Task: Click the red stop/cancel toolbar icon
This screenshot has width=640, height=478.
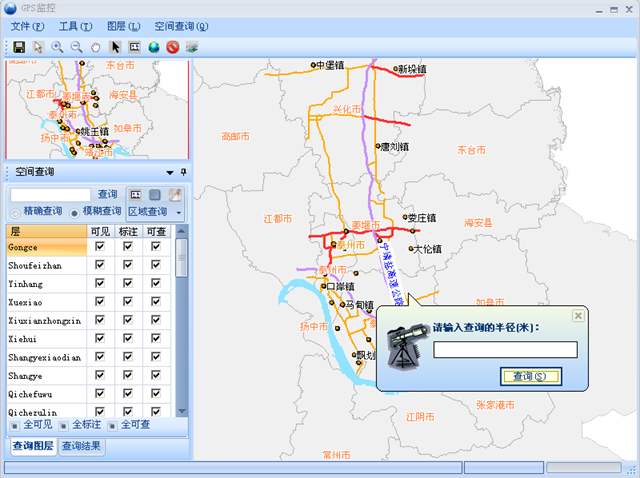Action: tap(172, 46)
